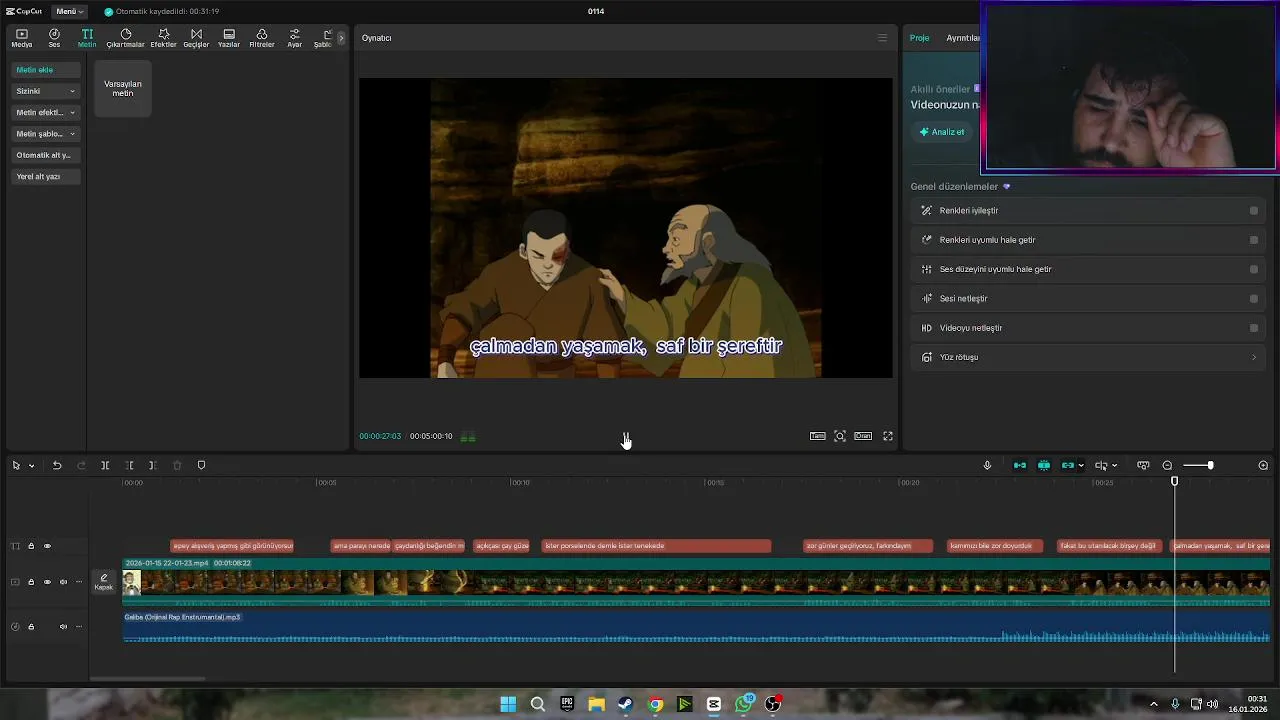The width and height of the screenshot is (1280, 720).
Task: Toggle linkage of timeline clips
Action: point(1067,465)
